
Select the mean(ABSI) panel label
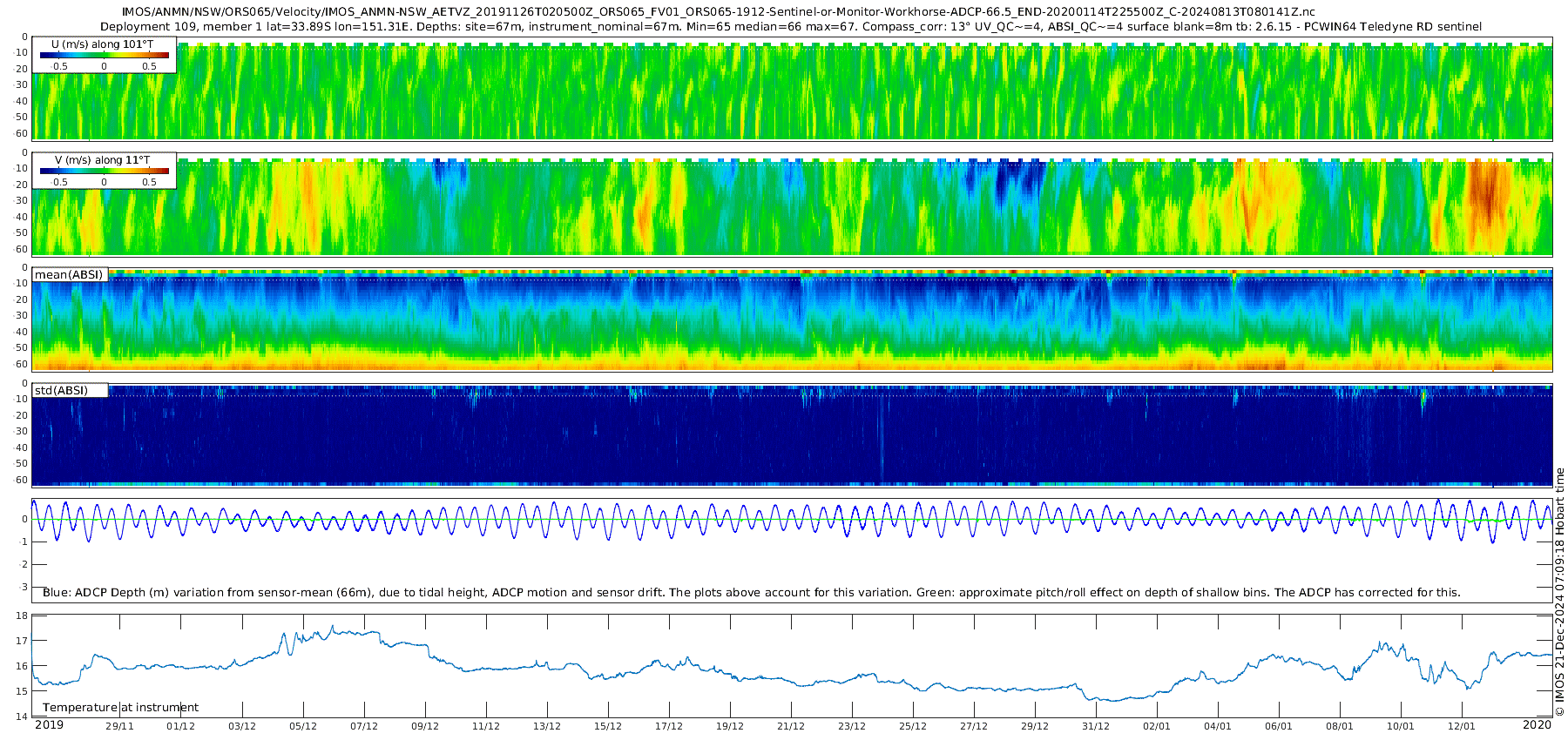coord(70,275)
